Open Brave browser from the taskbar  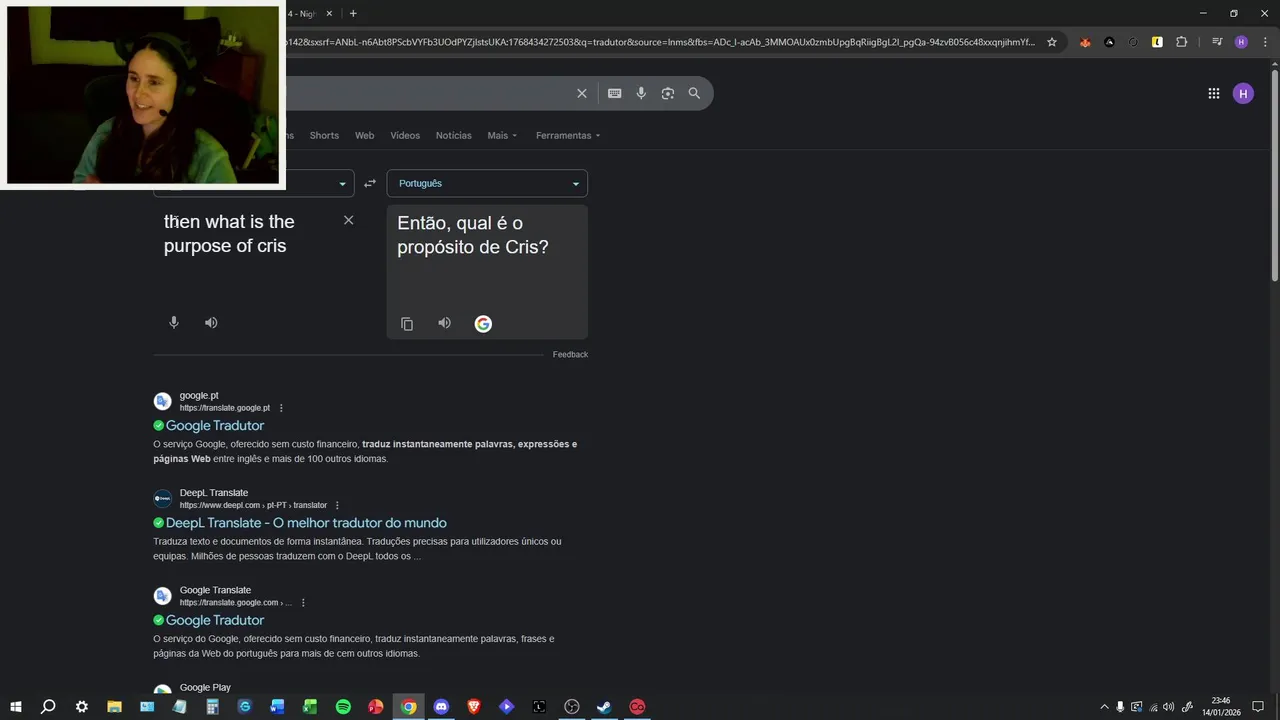pos(474,707)
